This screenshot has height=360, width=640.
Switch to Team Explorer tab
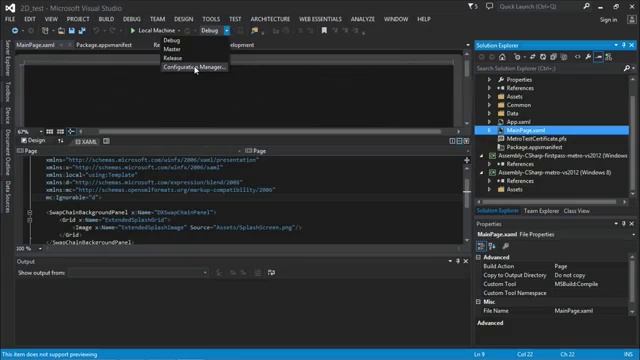541,211
